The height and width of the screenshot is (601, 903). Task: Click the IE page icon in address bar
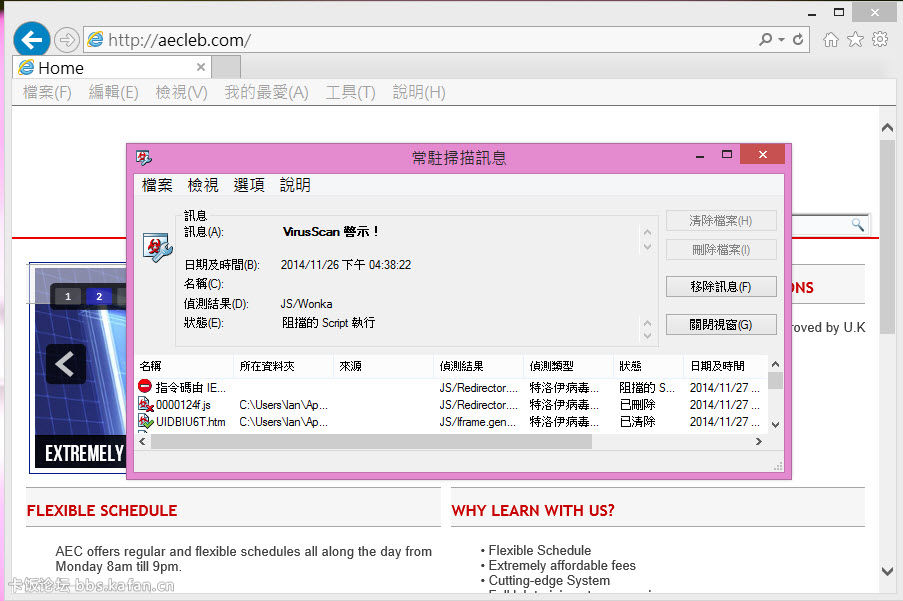(x=95, y=39)
